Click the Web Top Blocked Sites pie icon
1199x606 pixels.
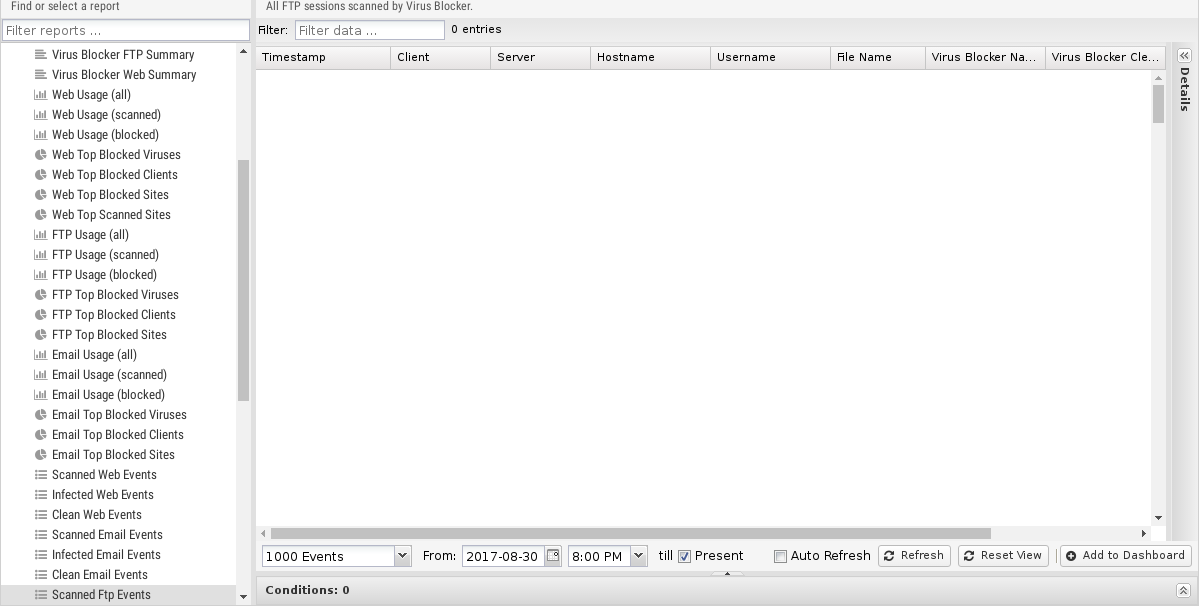41,195
